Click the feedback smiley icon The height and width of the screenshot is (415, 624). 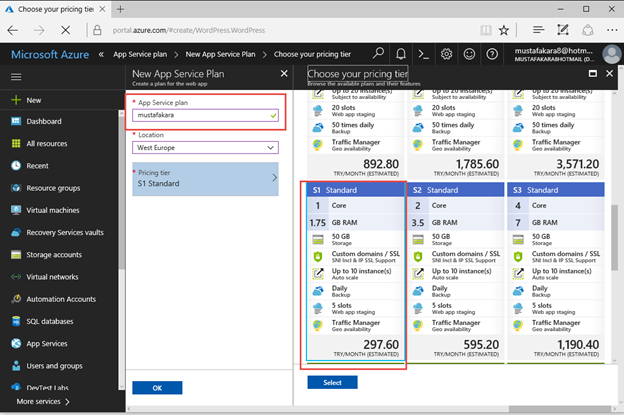tap(469, 54)
